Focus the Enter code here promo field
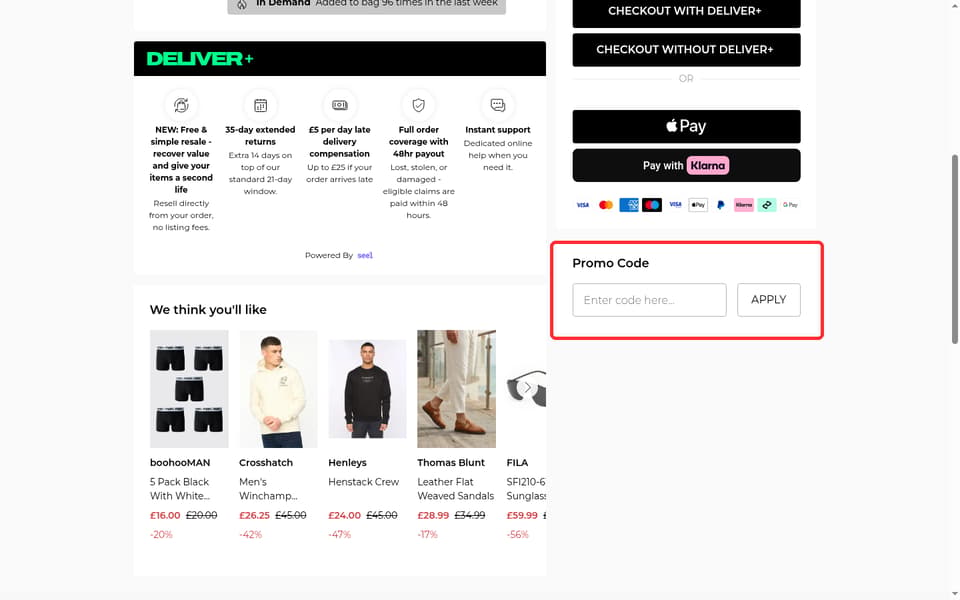The width and height of the screenshot is (960, 600). click(x=649, y=300)
